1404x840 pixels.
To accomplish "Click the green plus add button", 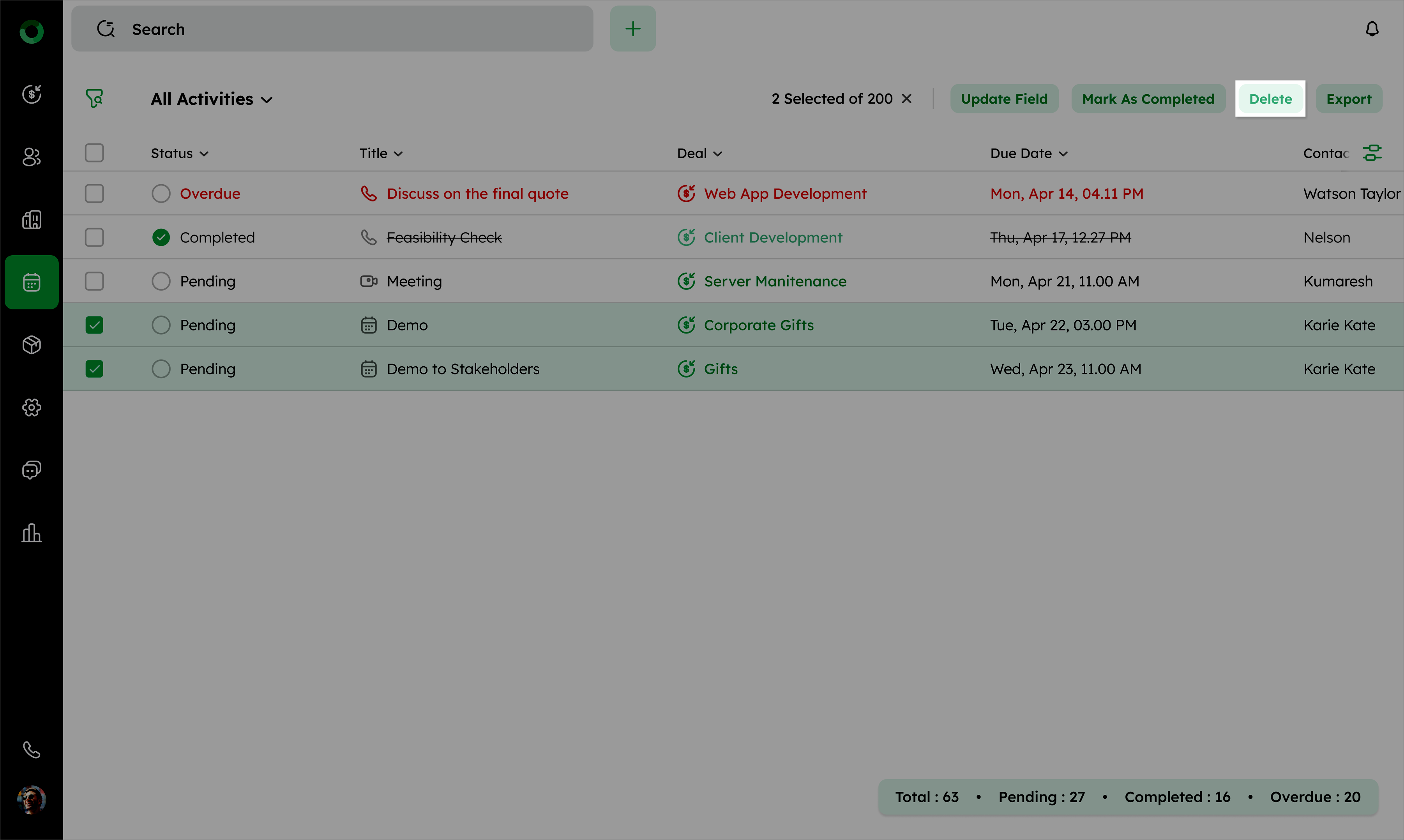I will (x=632, y=29).
